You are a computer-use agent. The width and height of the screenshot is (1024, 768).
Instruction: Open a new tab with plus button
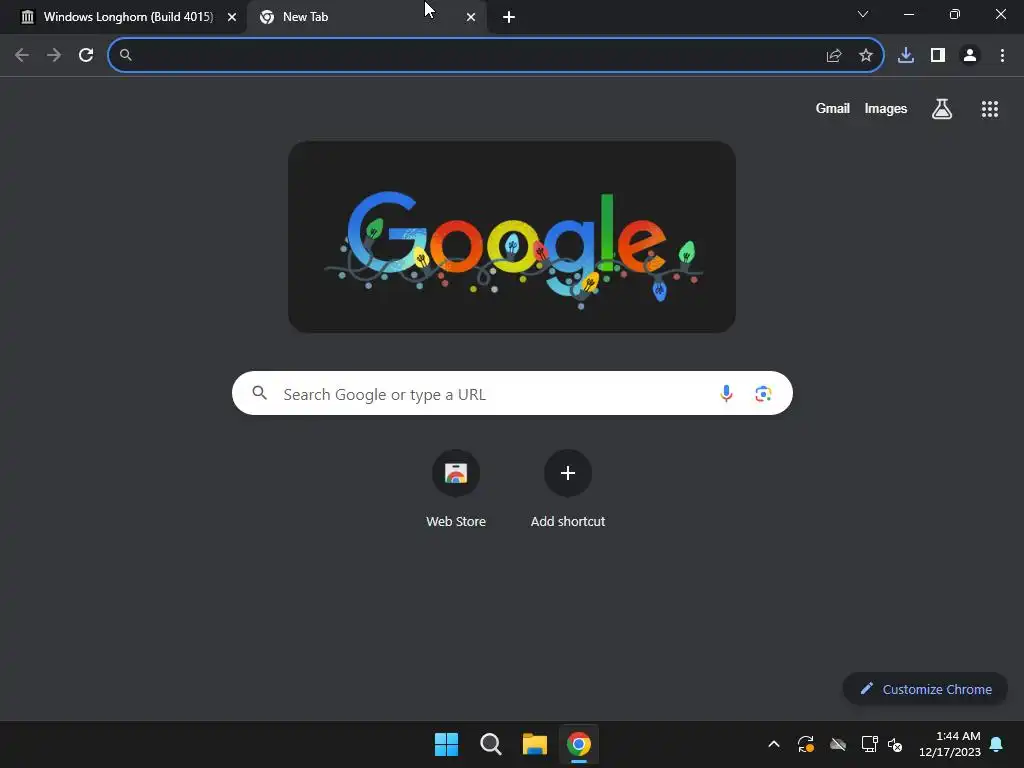[x=509, y=18]
